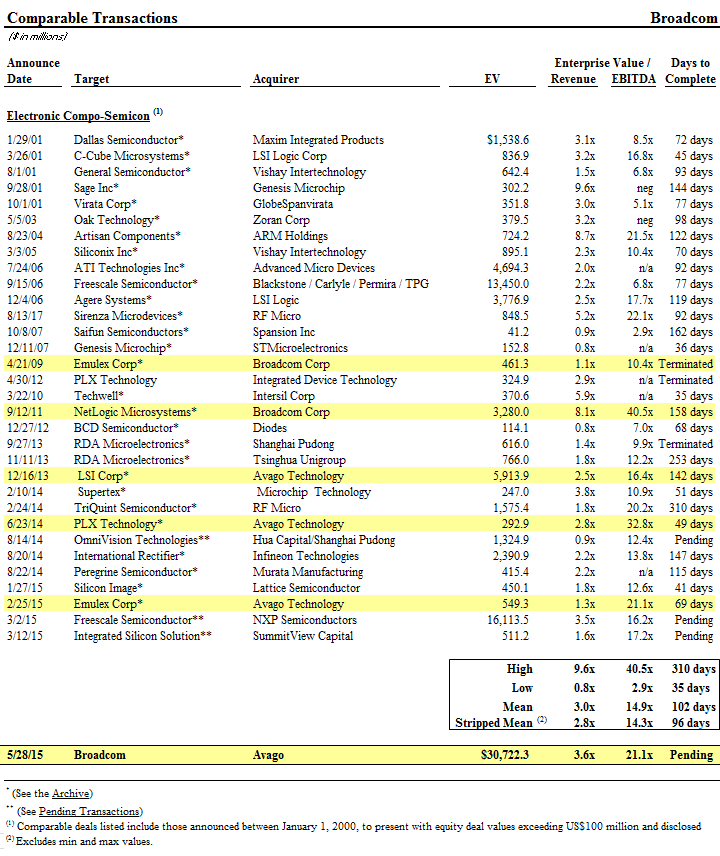Select Intersil Corp acquirer cell
Viewport: 720px width, 856px height.
(284, 396)
